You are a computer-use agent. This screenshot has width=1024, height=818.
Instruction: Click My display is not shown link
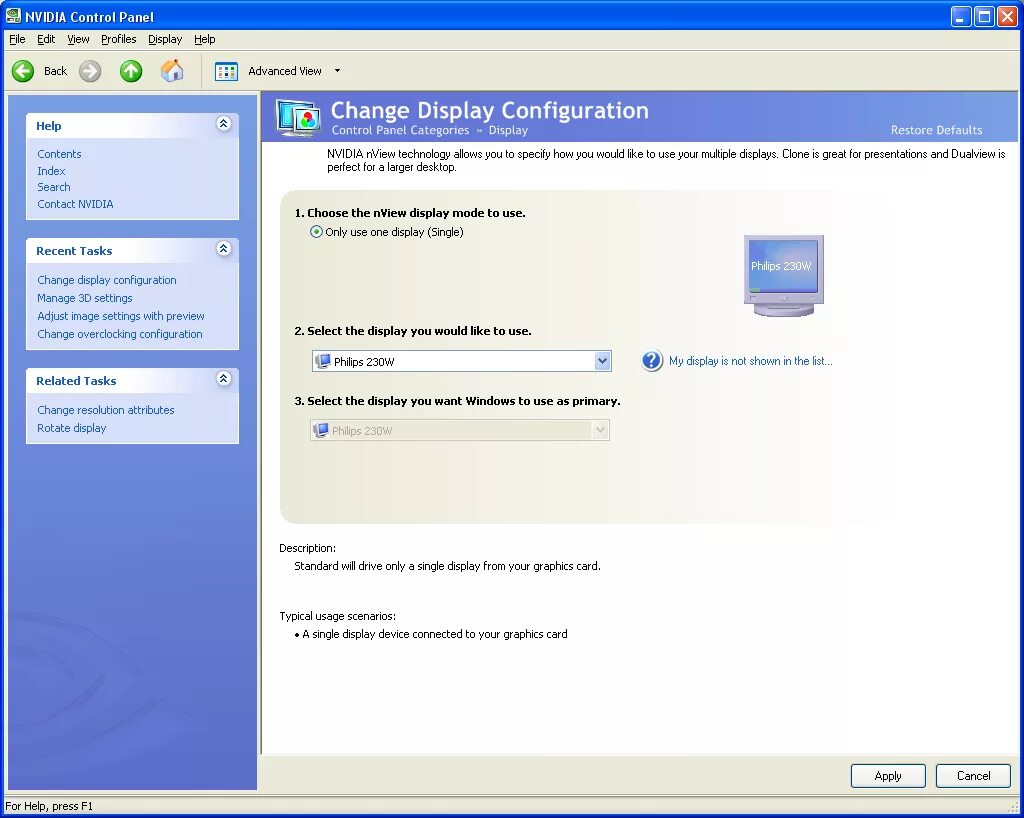750,361
